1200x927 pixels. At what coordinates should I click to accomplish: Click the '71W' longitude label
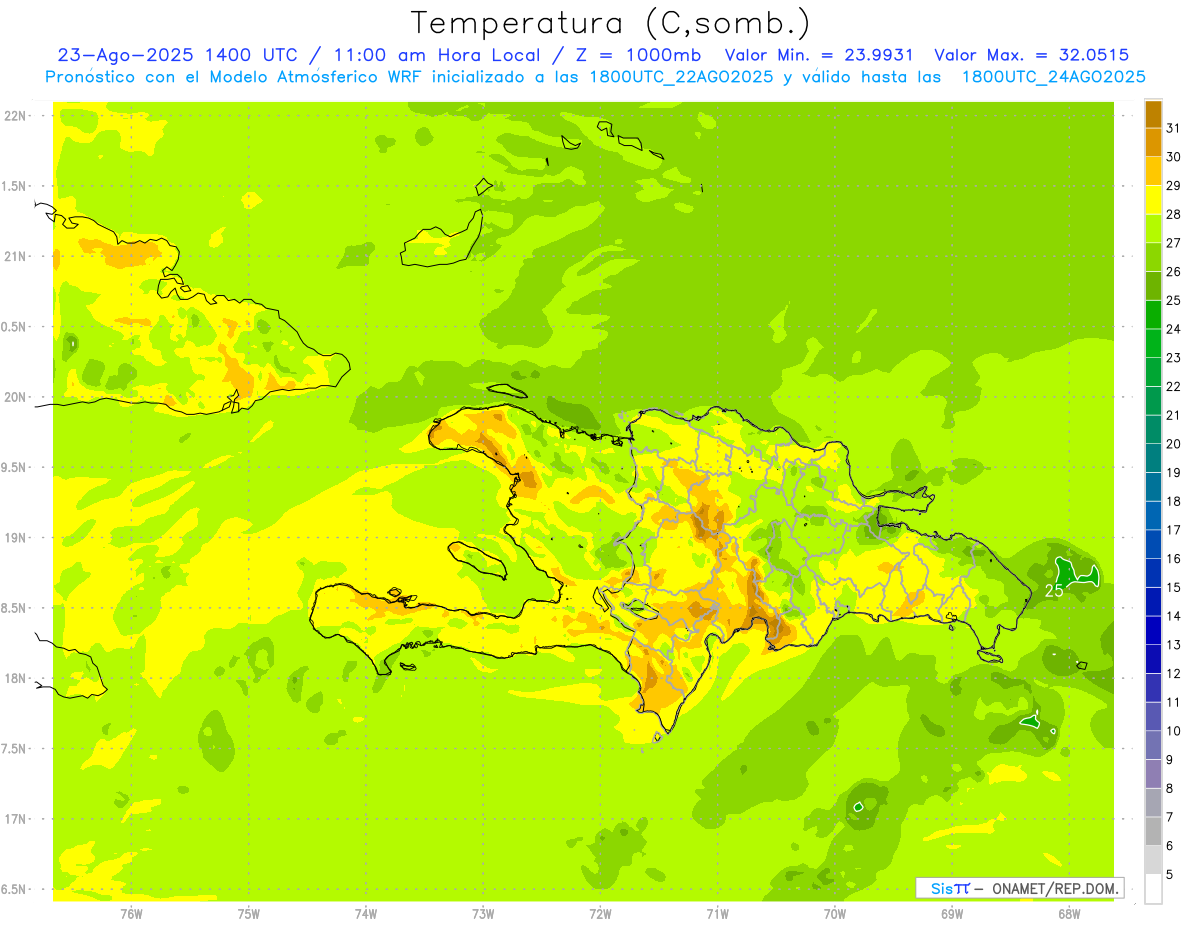pyautogui.click(x=717, y=913)
